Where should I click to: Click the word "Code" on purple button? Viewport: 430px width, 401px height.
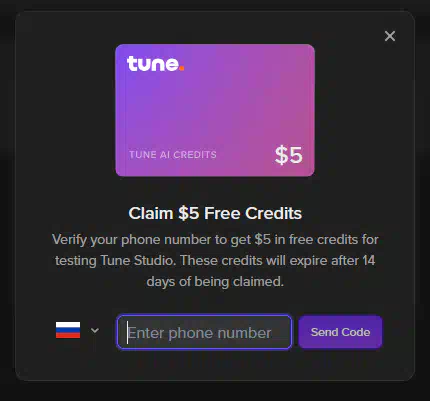356,332
